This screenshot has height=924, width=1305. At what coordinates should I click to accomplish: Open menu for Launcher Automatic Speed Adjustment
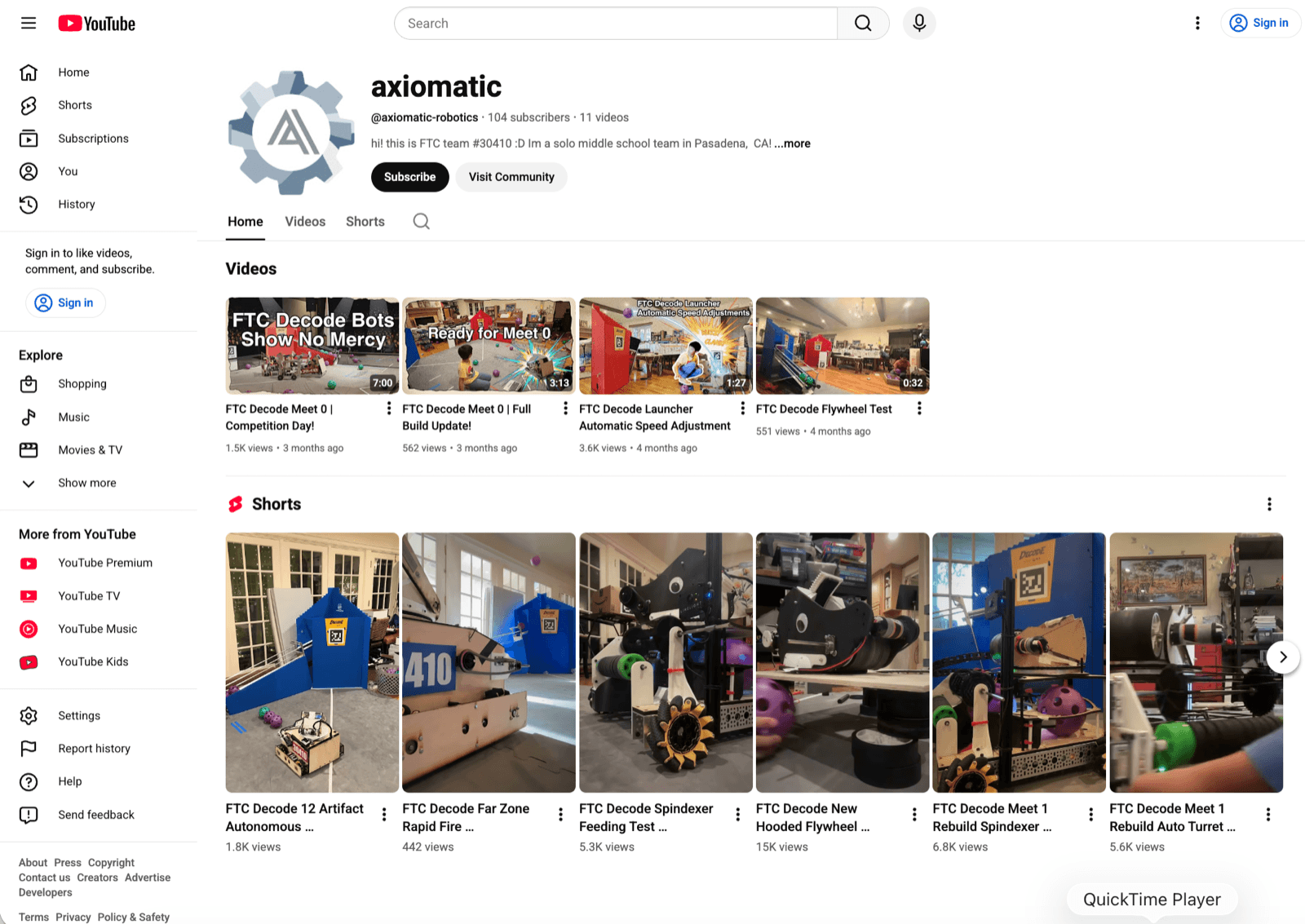point(742,409)
